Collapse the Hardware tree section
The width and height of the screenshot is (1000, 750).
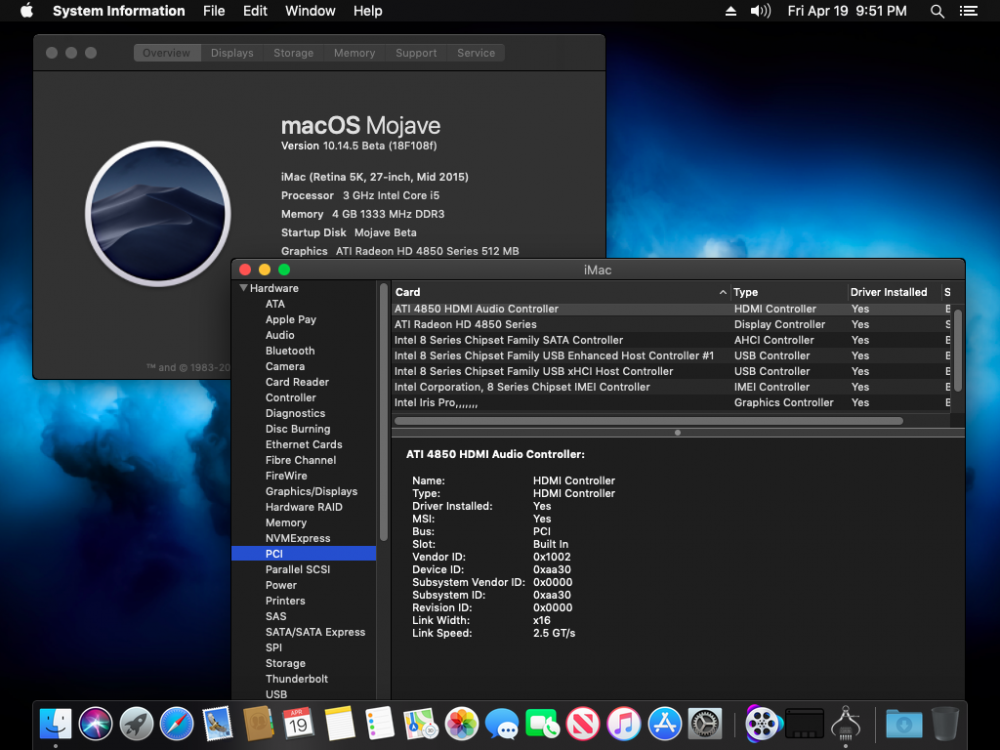click(x=243, y=288)
